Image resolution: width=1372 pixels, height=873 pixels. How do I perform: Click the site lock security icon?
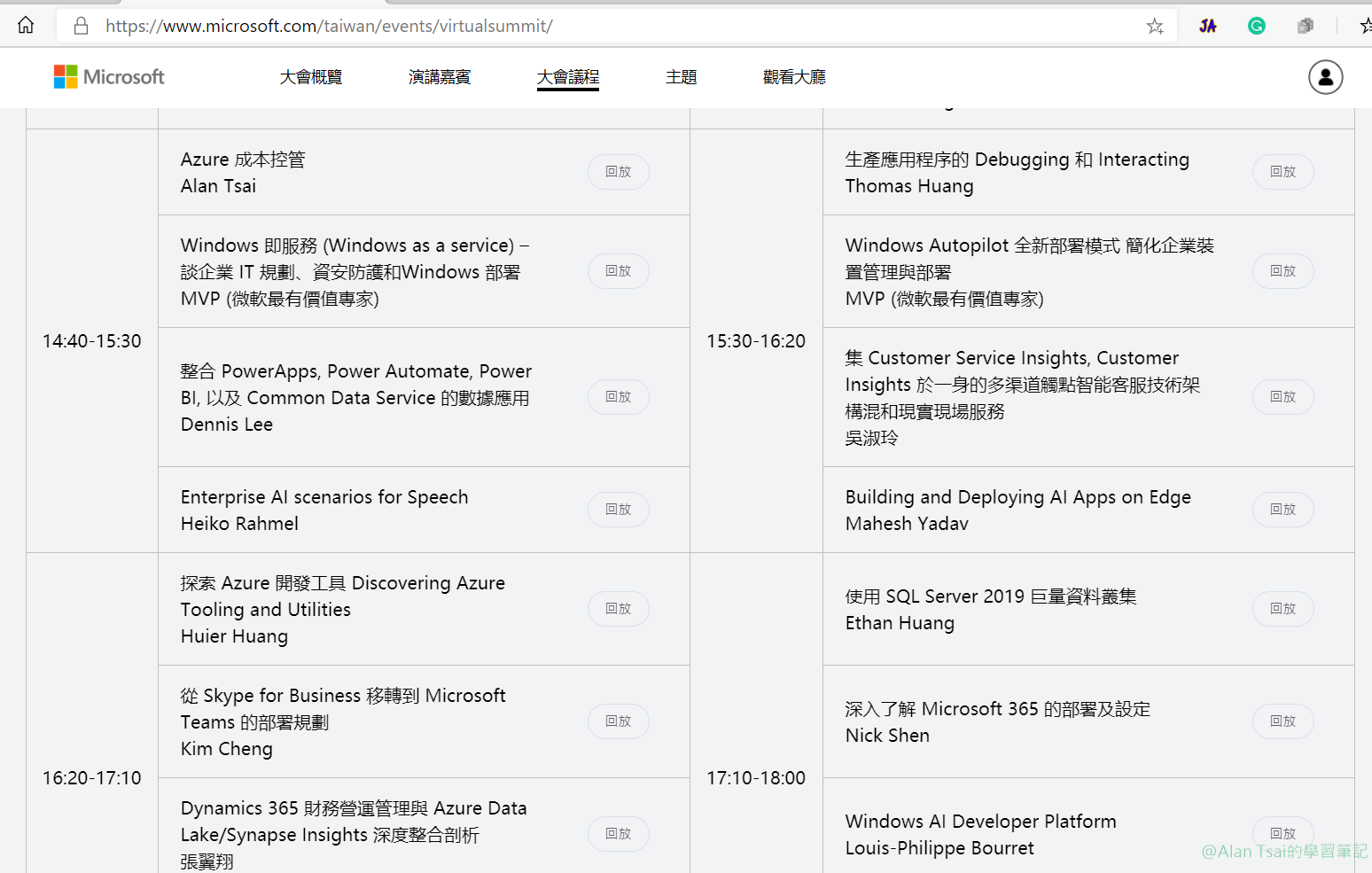tap(81, 26)
